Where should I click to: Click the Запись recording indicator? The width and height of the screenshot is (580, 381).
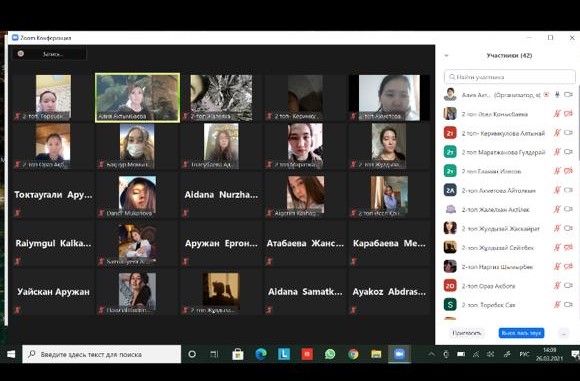[x=50, y=54]
